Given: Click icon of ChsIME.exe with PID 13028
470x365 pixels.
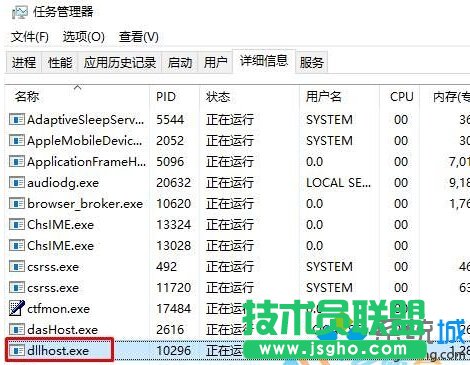Looking at the screenshot, I should [x=17, y=245].
